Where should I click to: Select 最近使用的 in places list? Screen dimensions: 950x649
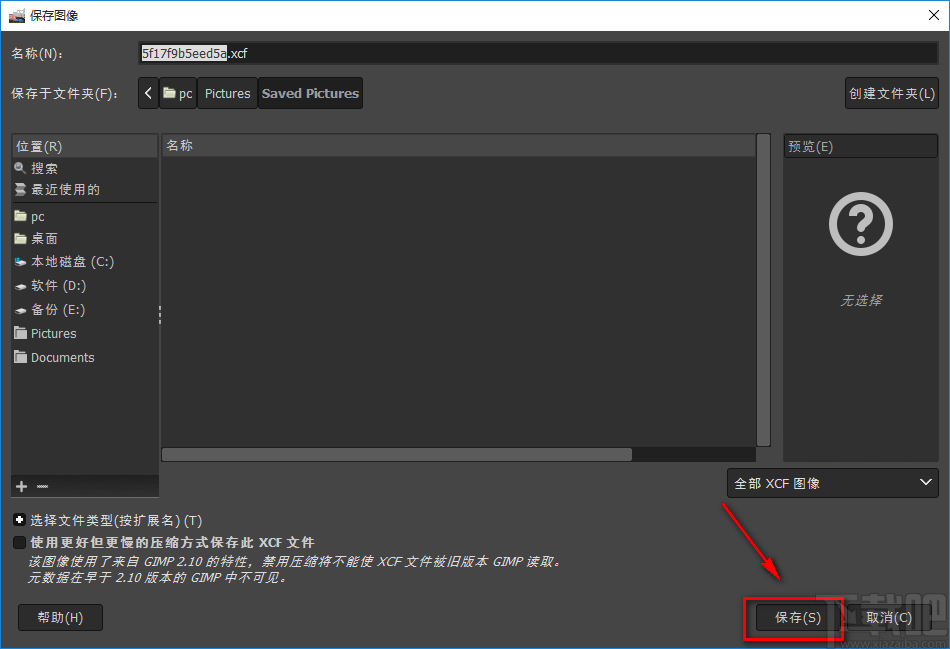pyautogui.click(x=65, y=190)
